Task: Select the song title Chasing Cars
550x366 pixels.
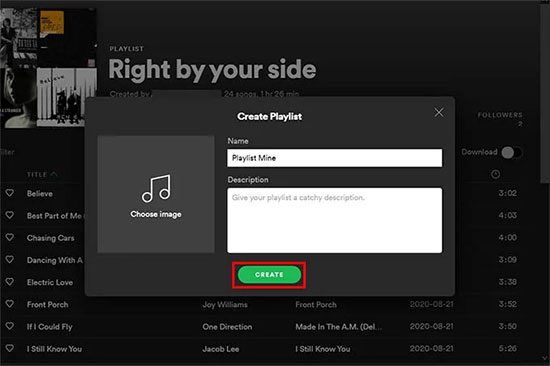Action: pyautogui.click(x=51, y=238)
